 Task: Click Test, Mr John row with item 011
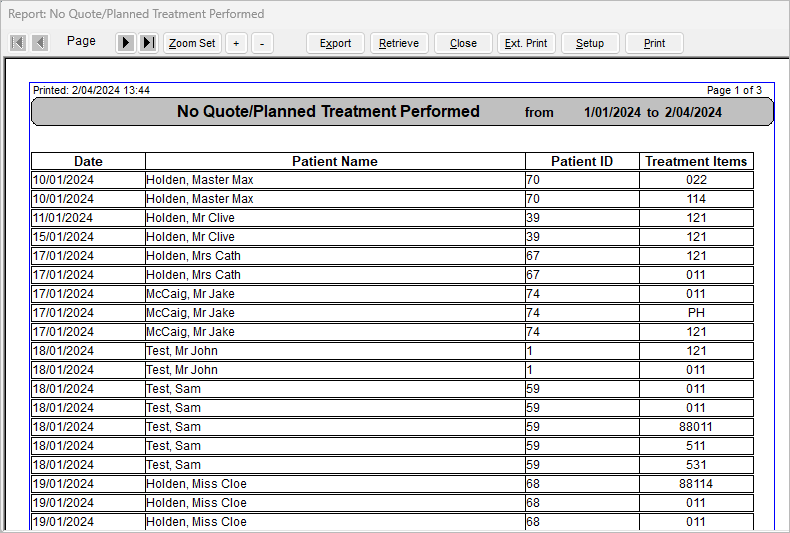(392, 370)
